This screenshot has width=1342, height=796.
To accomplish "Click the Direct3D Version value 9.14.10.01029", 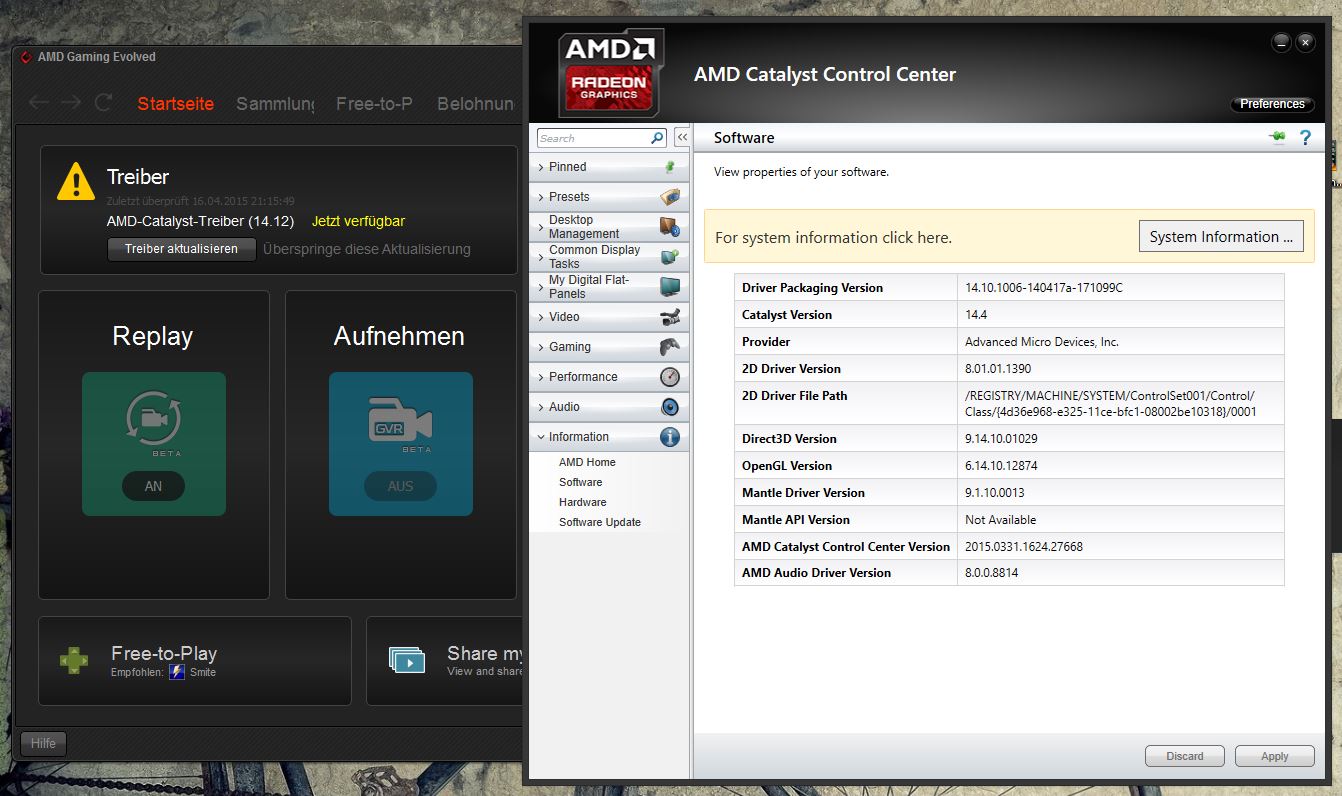I will 1001,439.
